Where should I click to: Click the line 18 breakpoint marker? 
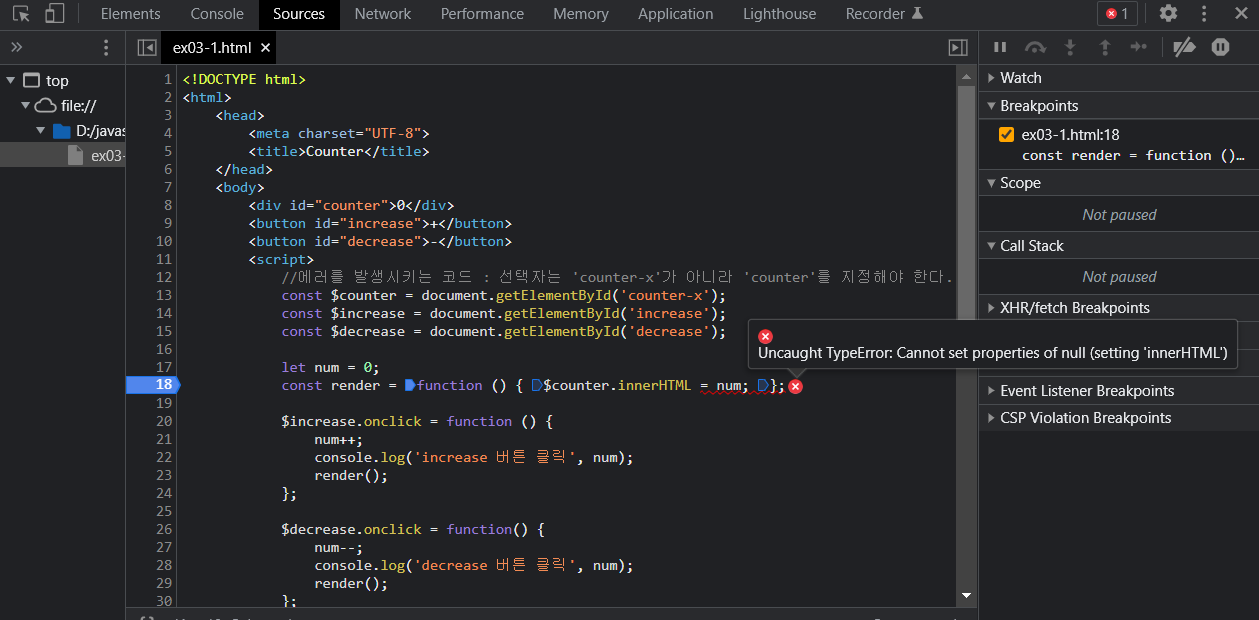coord(153,385)
